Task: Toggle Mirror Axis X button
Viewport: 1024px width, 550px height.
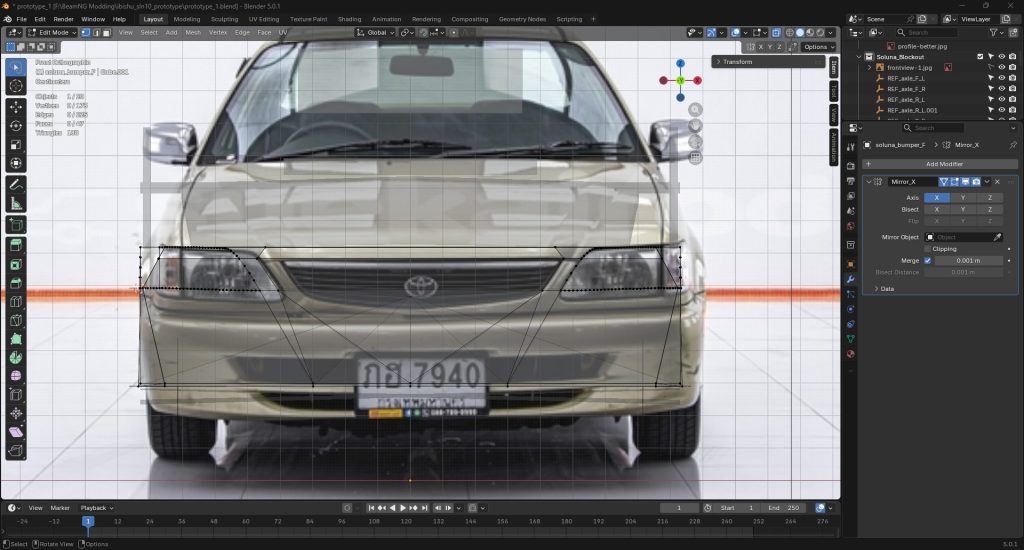Action: [x=936, y=197]
